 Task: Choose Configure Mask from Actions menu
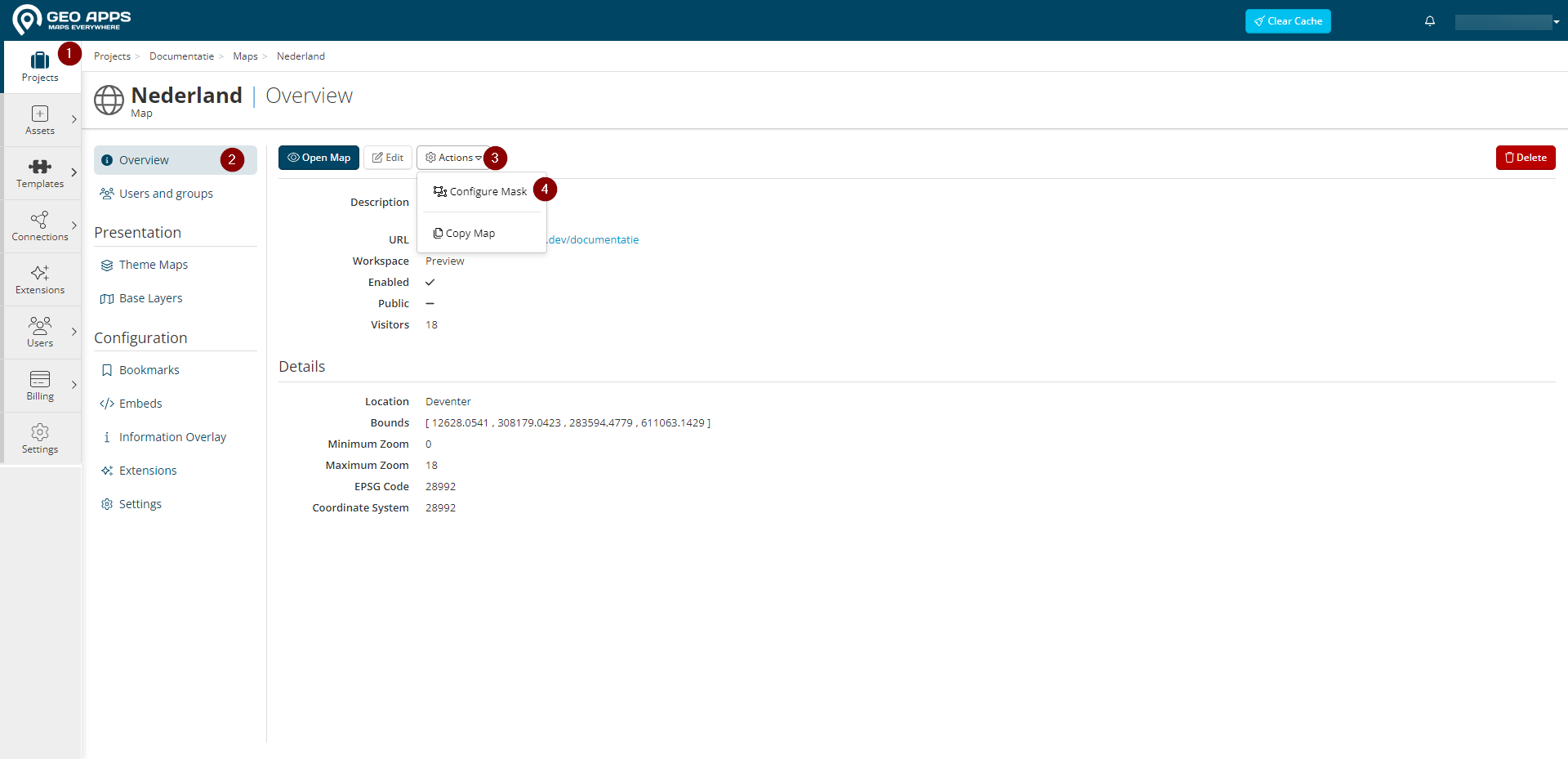[480, 191]
